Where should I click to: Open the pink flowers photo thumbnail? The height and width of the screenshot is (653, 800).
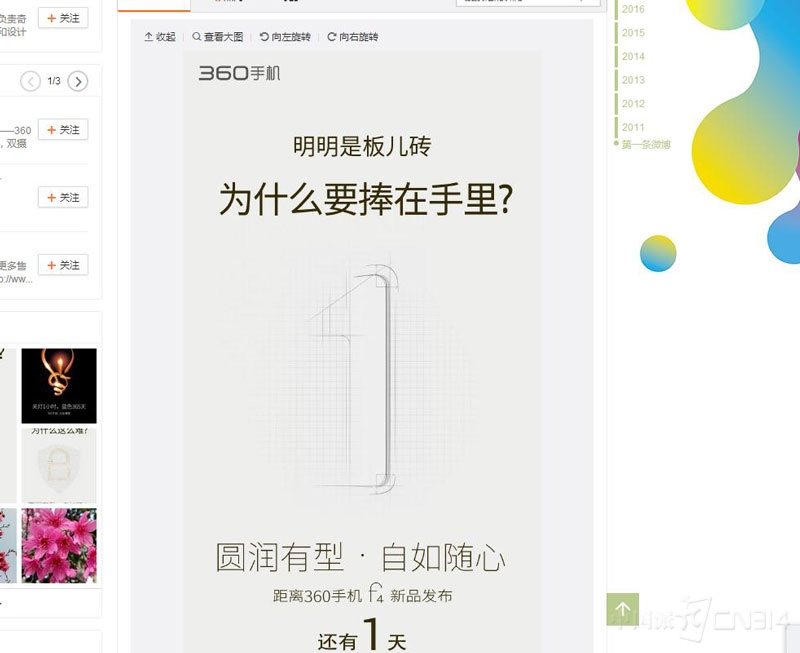coord(59,545)
